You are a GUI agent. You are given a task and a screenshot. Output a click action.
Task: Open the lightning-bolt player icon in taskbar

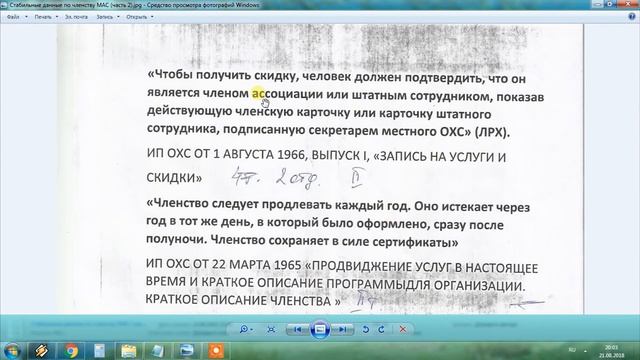click(42, 351)
